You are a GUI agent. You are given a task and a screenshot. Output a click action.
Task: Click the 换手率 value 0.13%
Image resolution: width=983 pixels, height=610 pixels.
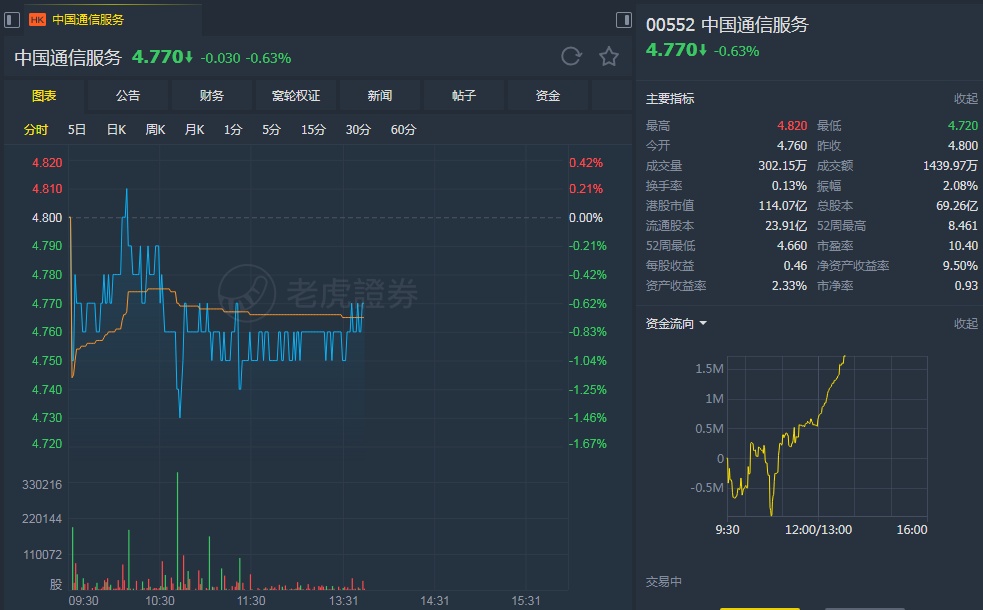[789, 186]
